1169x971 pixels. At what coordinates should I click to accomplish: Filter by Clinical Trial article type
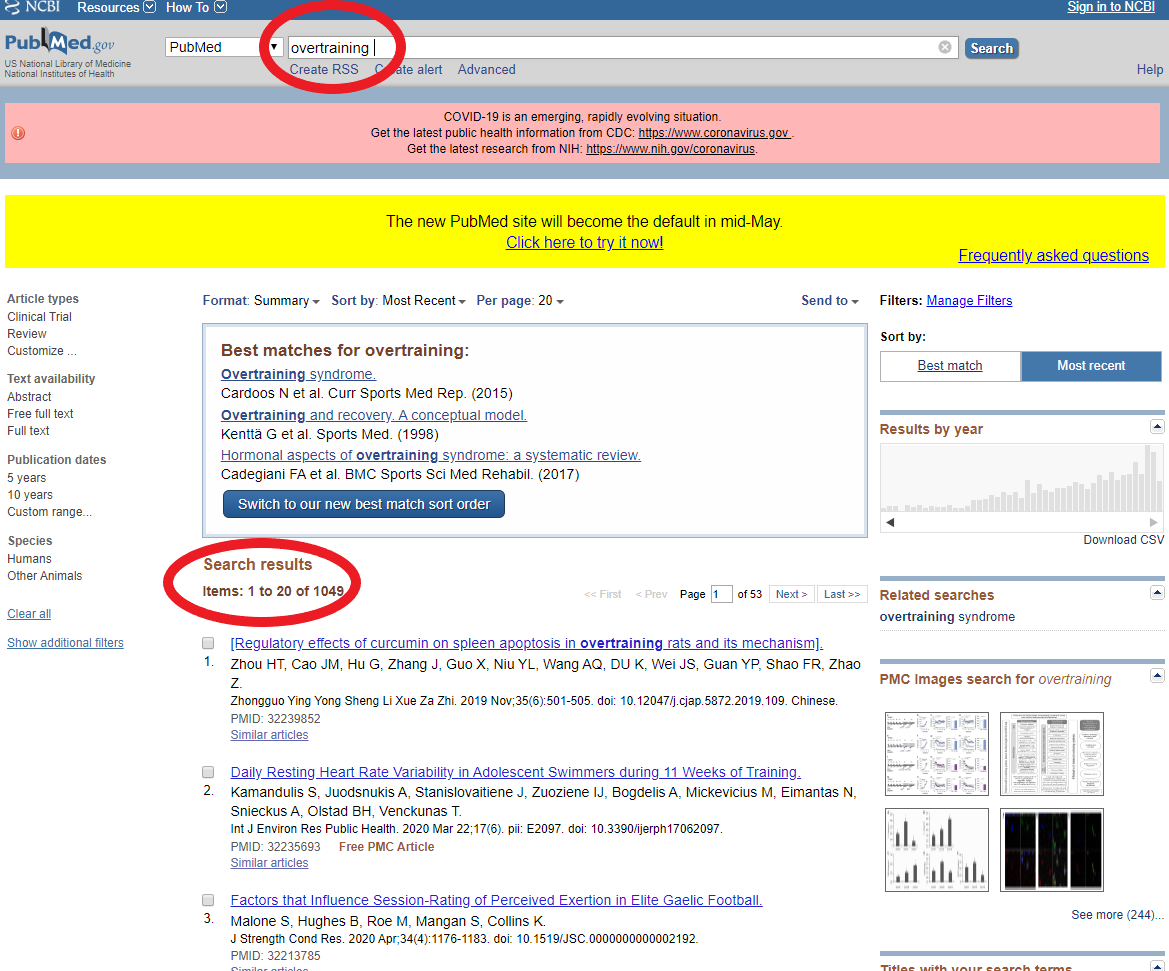pyautogui.click(x=40, y=317)
